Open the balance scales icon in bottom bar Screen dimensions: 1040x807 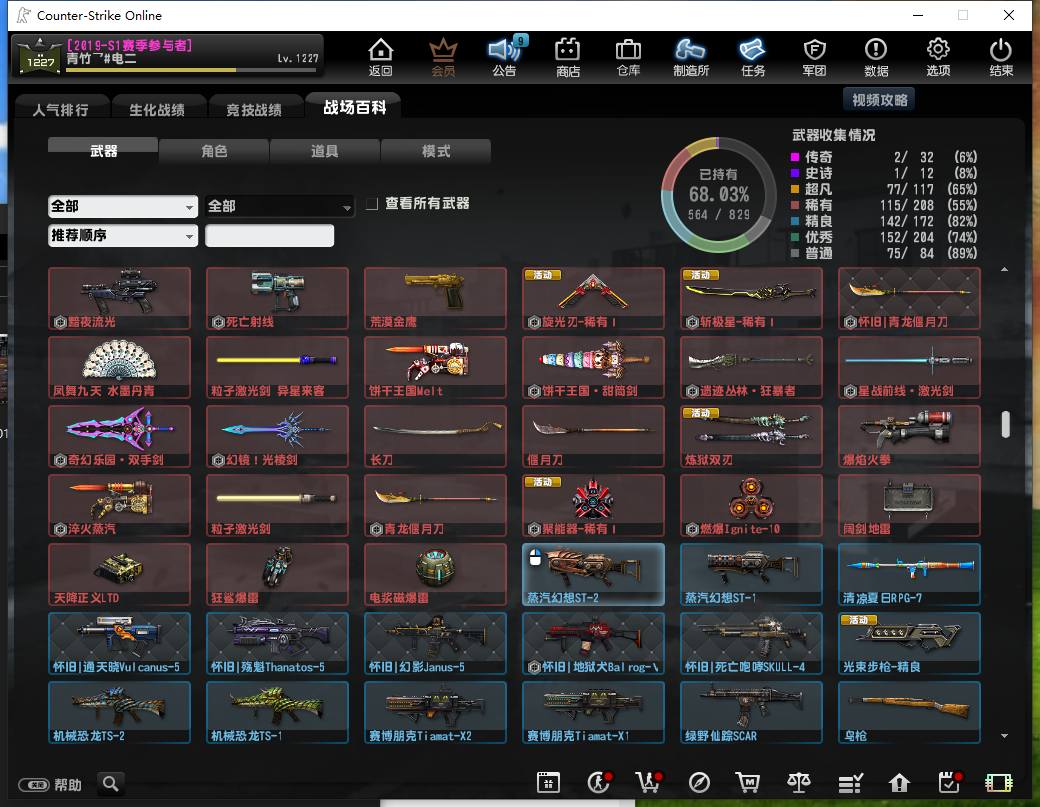(x=799, y=783)
